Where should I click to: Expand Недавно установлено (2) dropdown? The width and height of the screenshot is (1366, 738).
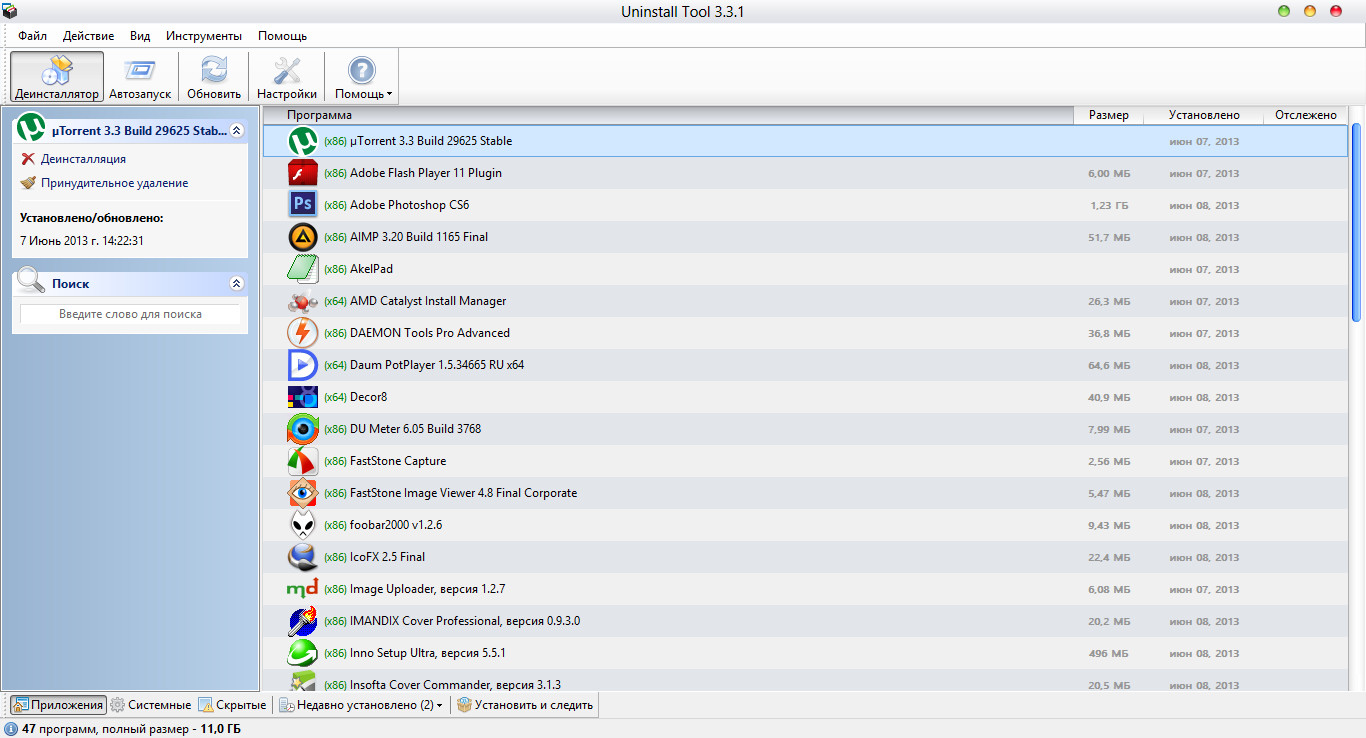point(361,705)
